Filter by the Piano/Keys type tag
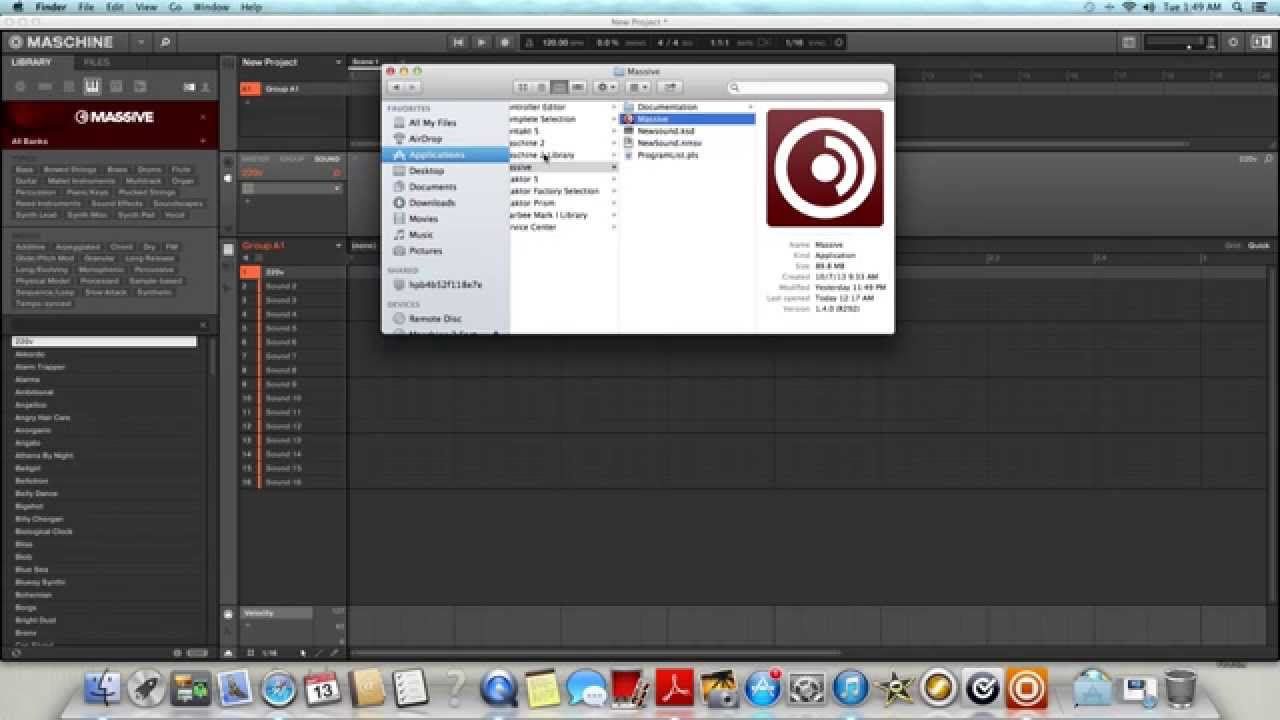The image size is (1280, 720). click(87, 192)
